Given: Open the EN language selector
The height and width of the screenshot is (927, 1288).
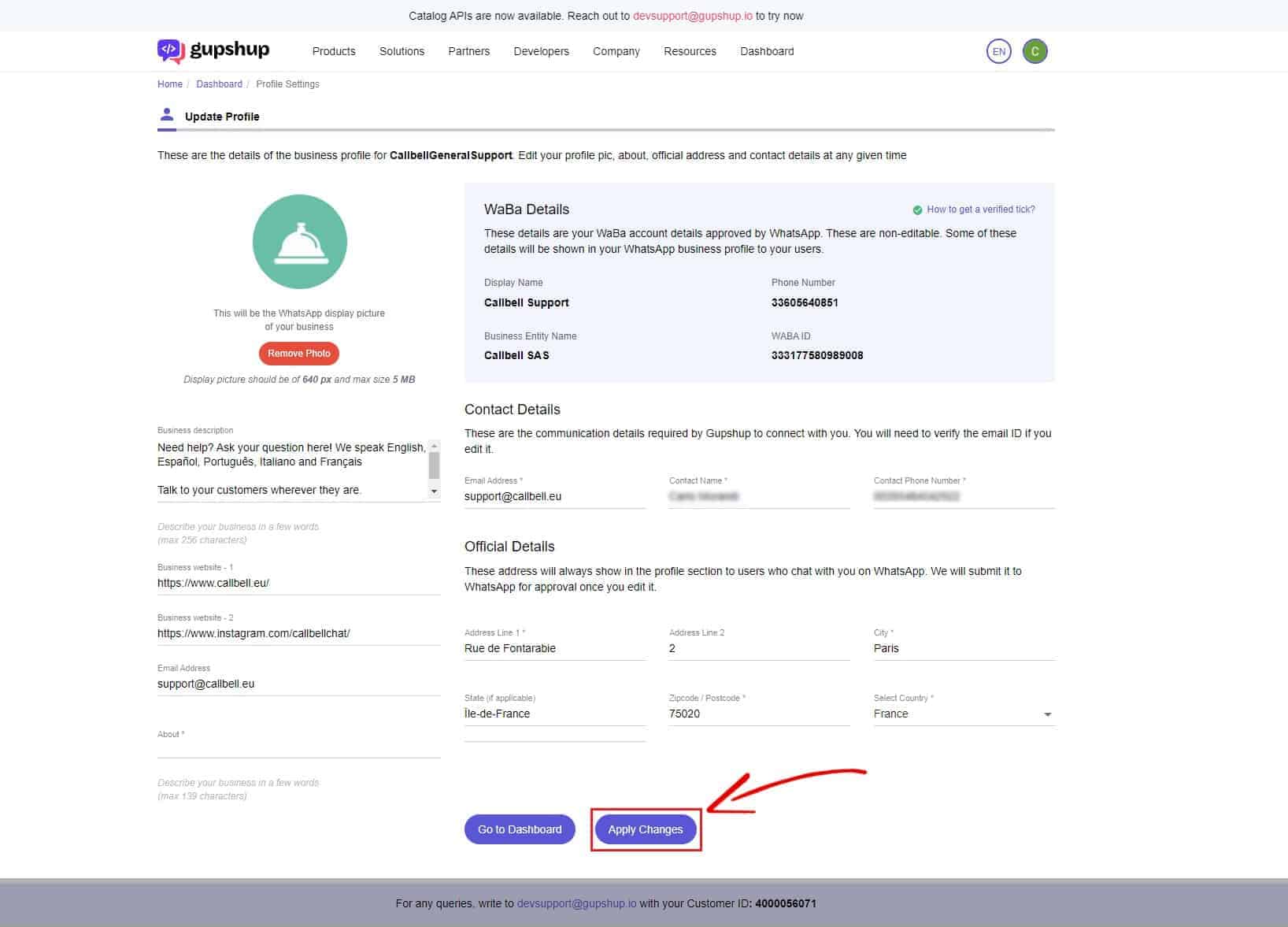Looking at the screenshot, I should 998,51.
